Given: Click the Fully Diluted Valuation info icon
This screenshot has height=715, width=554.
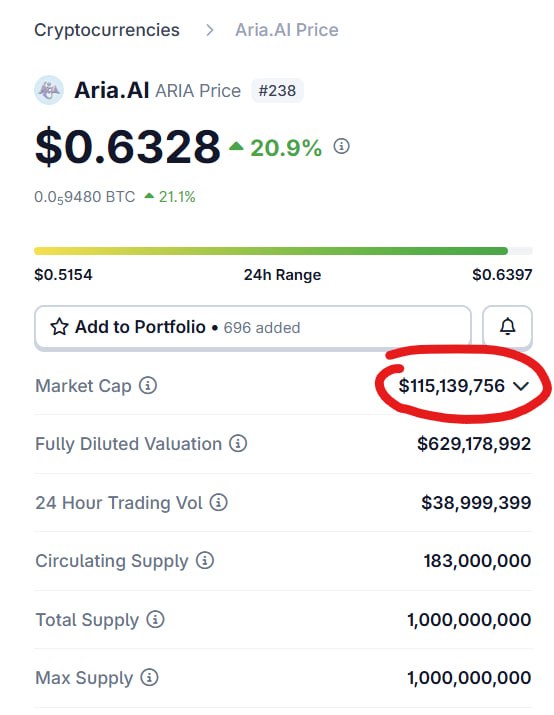Looking at the screenshot, I should [238, 443].
